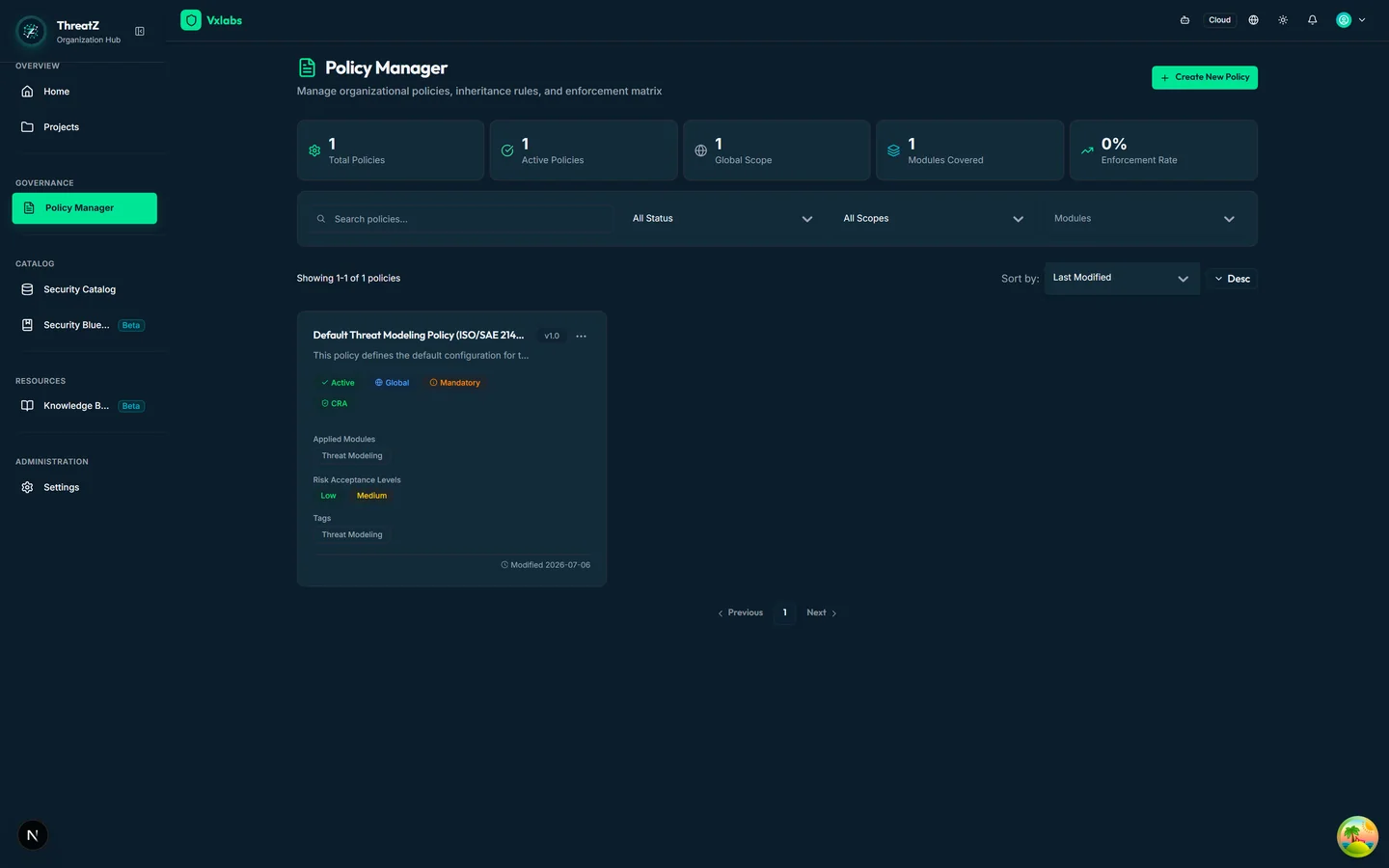This screenshot has width=1389, height=868.
Task: Open the policy card three-dot menu
Action: point(581,337)
